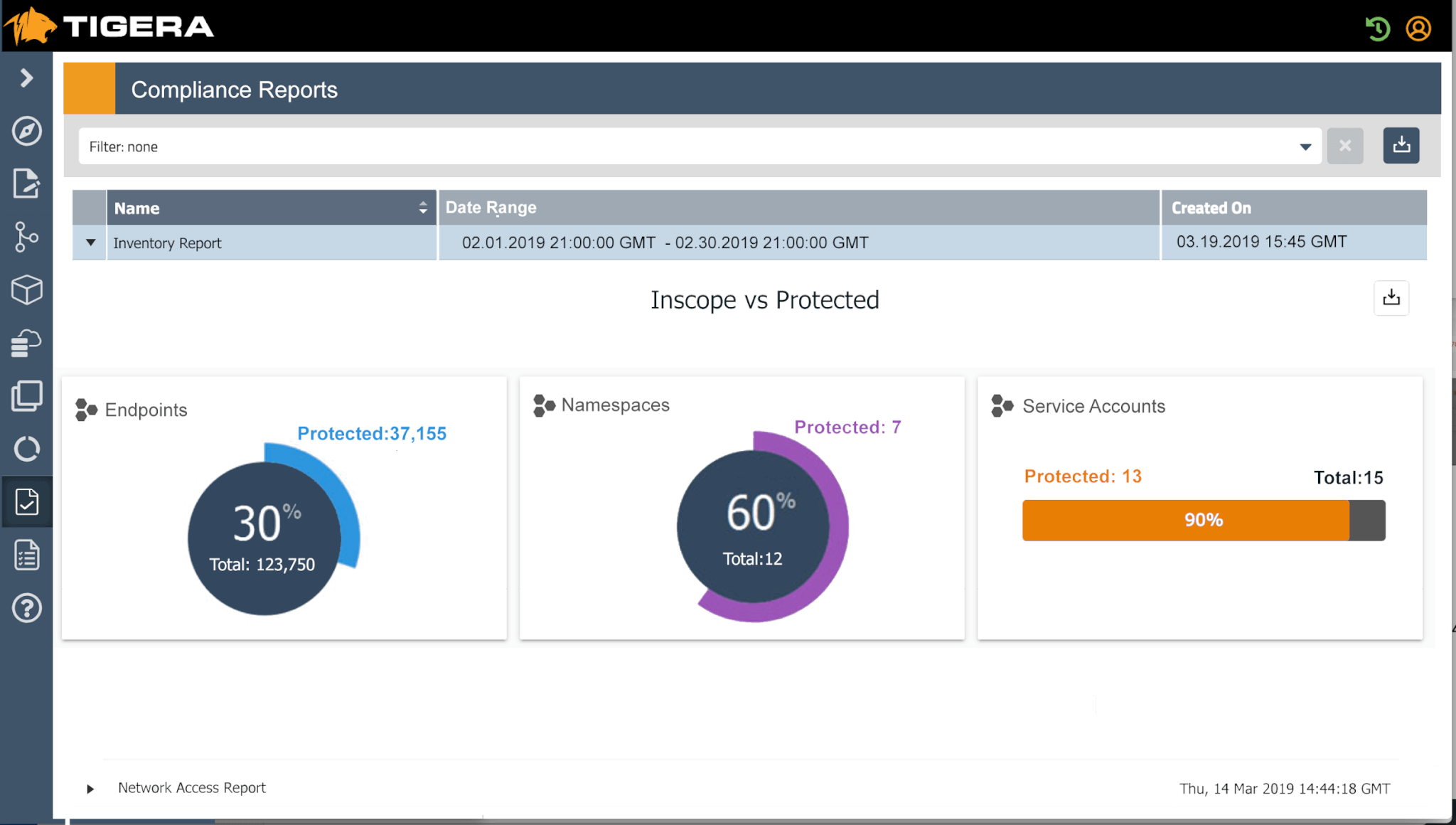Viewport: 1456px width, 825px height.
Task: Clear the filter with the X button
Action: (x=1345, y=146)
